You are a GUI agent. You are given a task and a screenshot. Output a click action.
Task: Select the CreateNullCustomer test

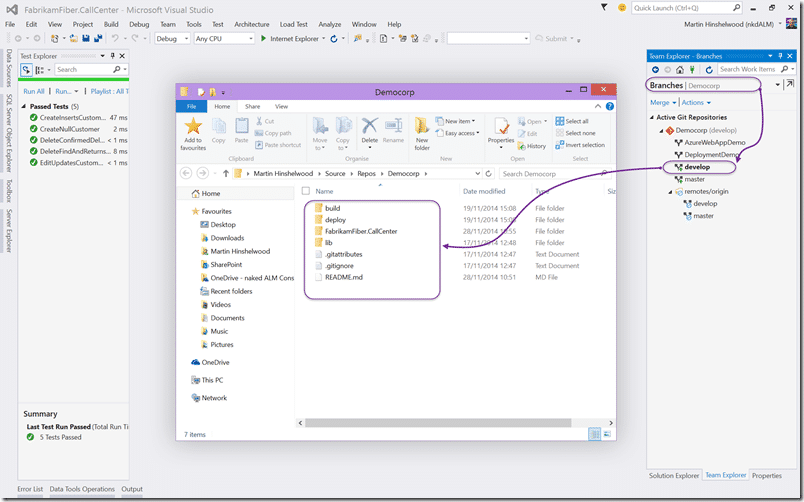[x=70, y=129]
